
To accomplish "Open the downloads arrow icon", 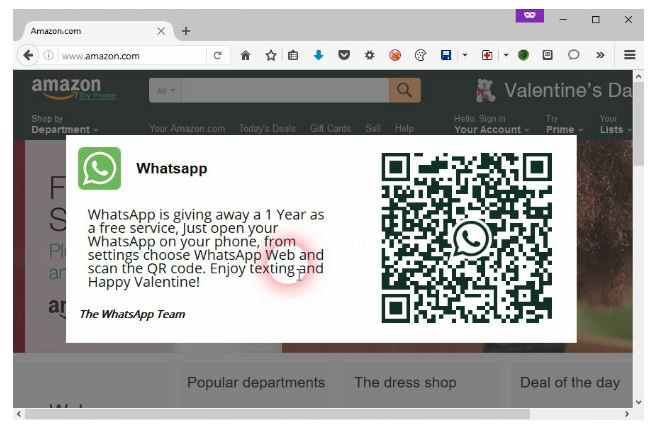I will tap(319, 56).
